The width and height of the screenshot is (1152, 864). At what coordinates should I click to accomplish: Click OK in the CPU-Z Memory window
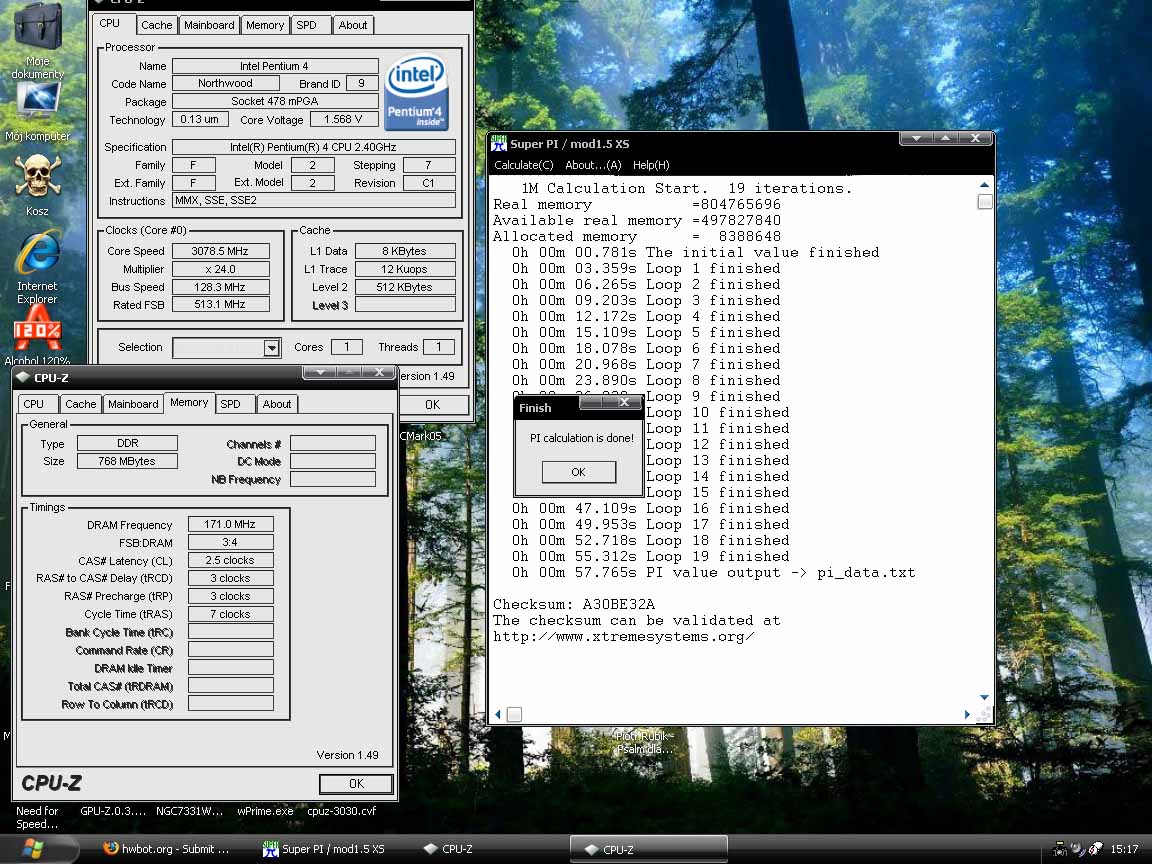tap(356, 784)
